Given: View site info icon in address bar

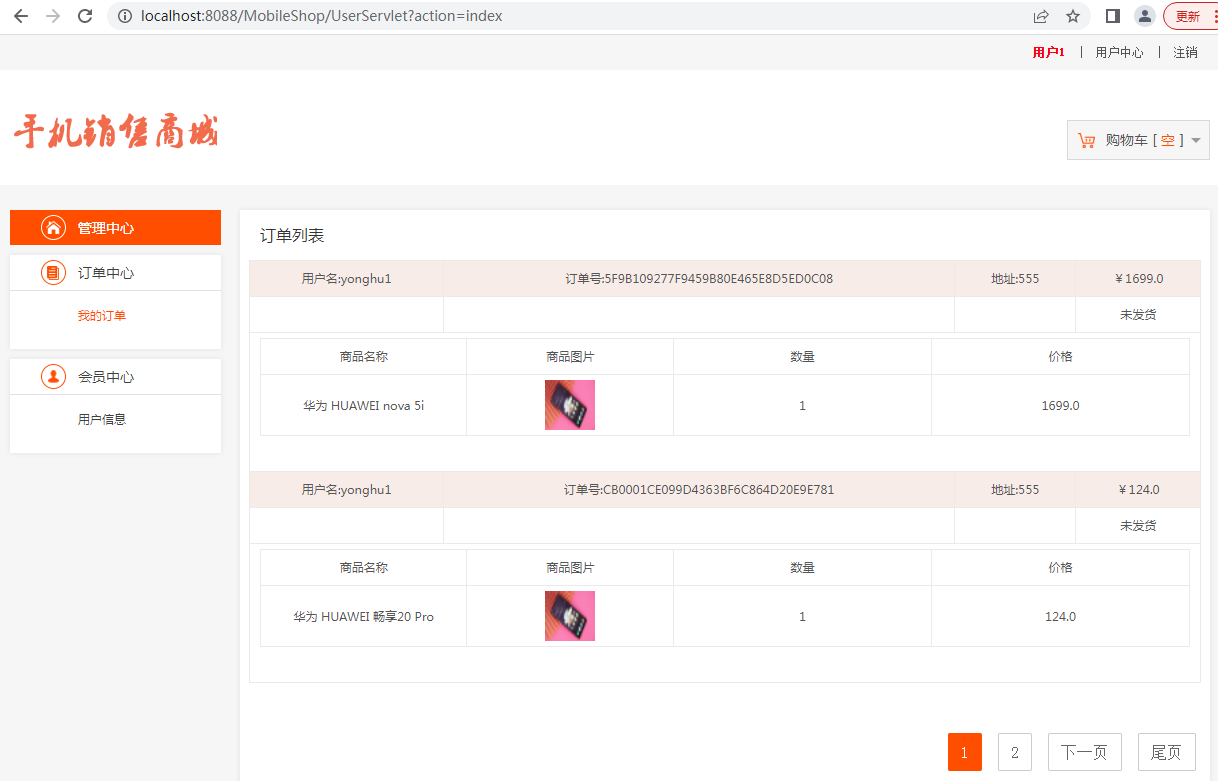Looking at the screenshot, I should point(125,16).
